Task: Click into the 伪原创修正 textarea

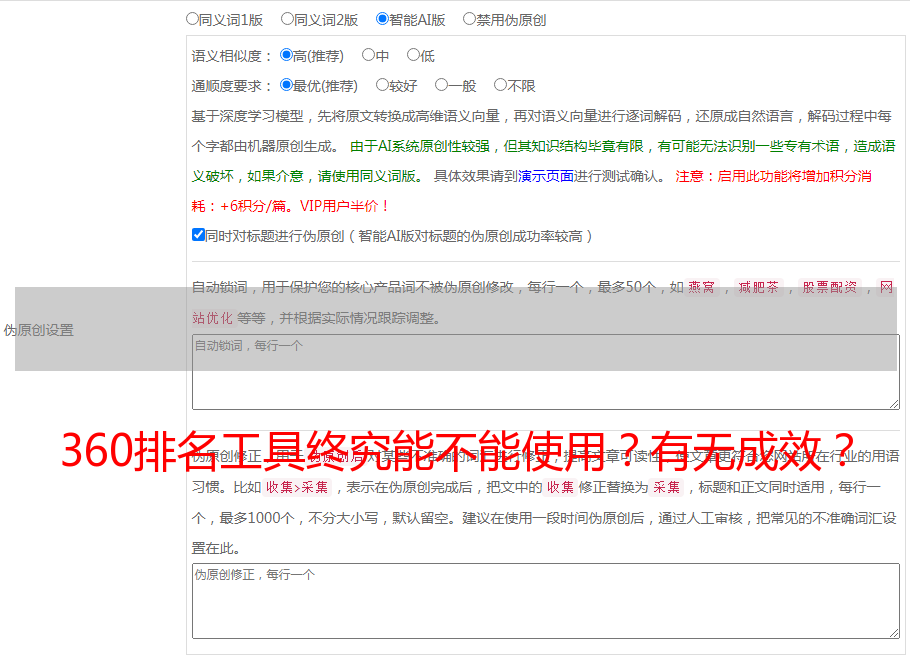Action: coord(546,601)
